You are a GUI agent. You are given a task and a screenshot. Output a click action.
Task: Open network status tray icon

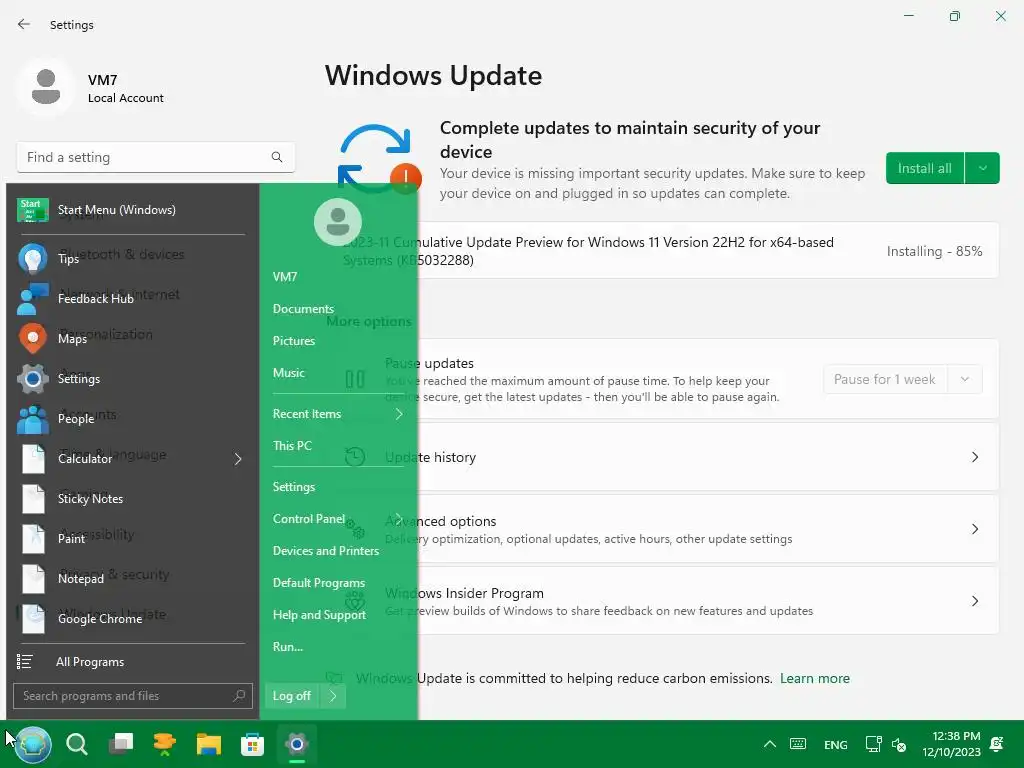tap(873, 744)
